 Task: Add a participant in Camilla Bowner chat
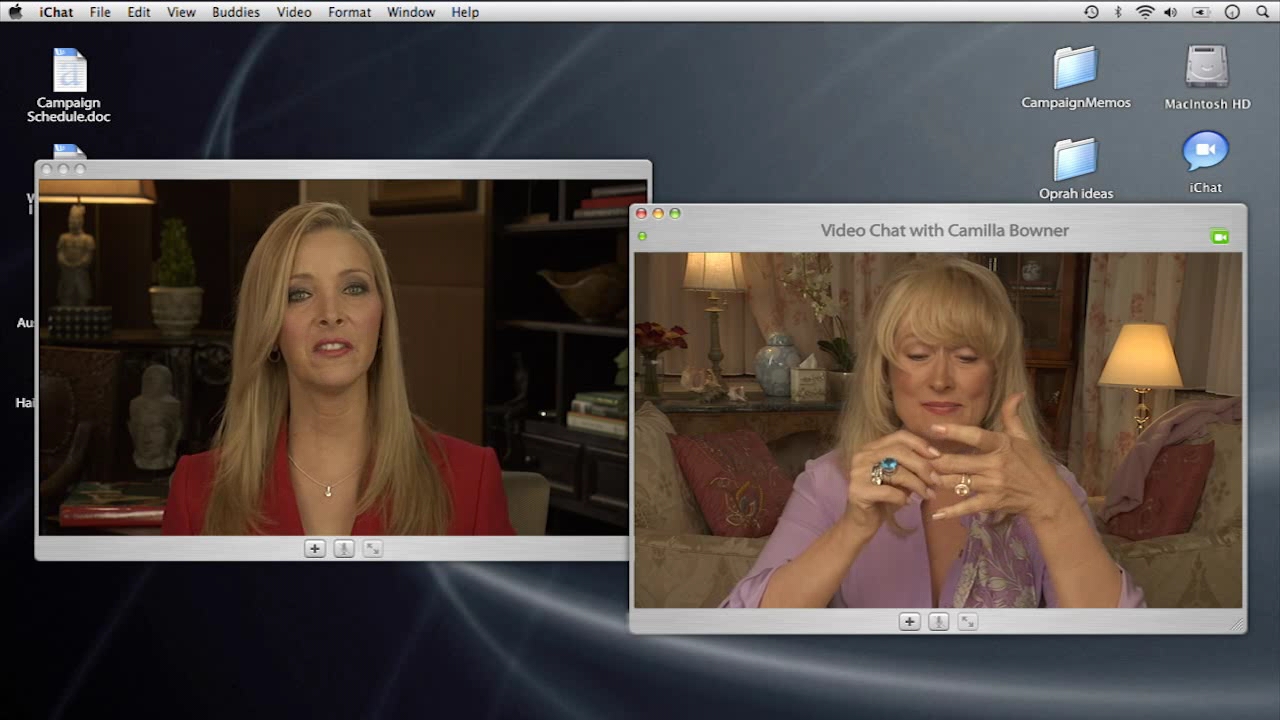909,621
